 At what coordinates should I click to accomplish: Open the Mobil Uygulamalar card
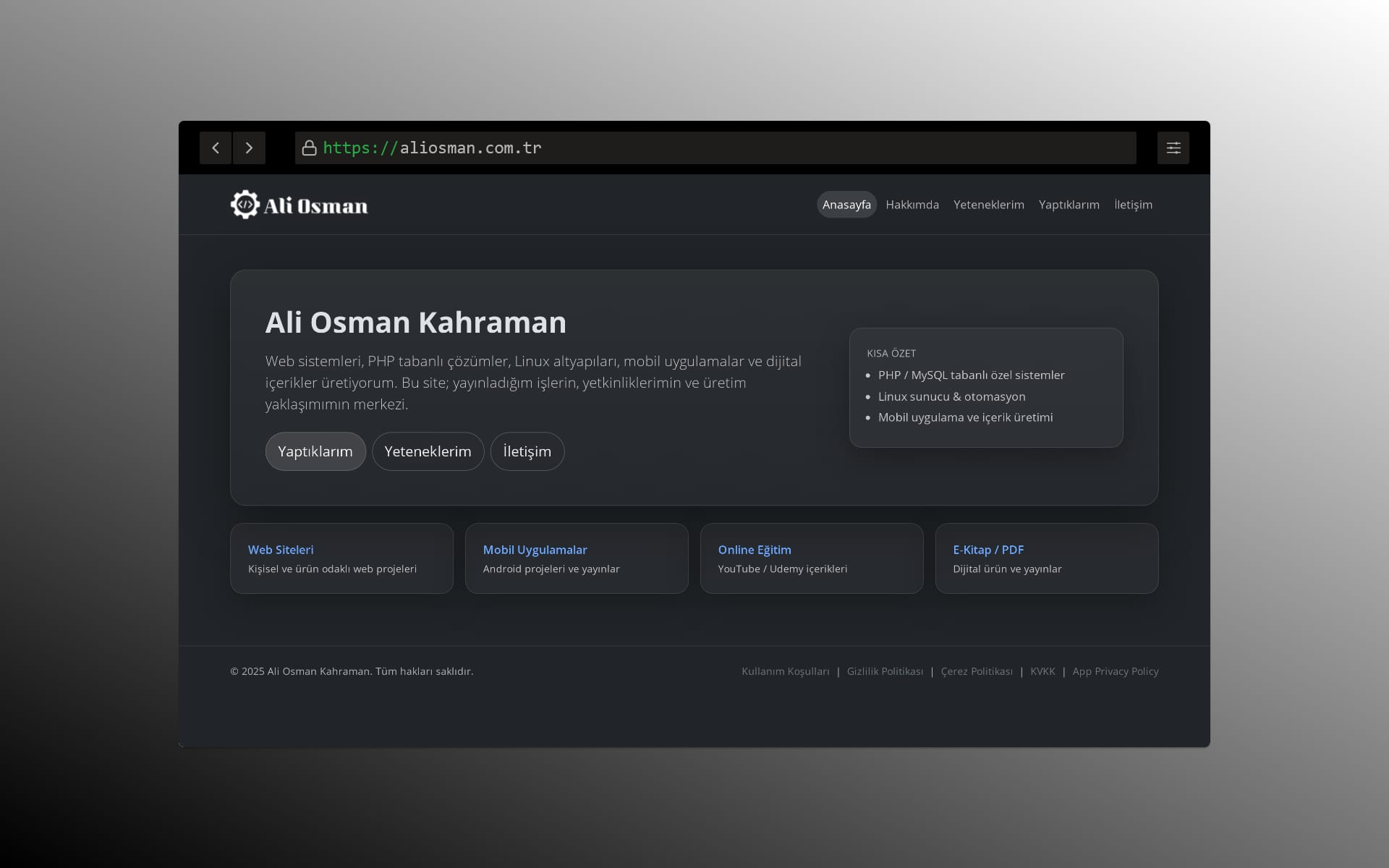577,558
